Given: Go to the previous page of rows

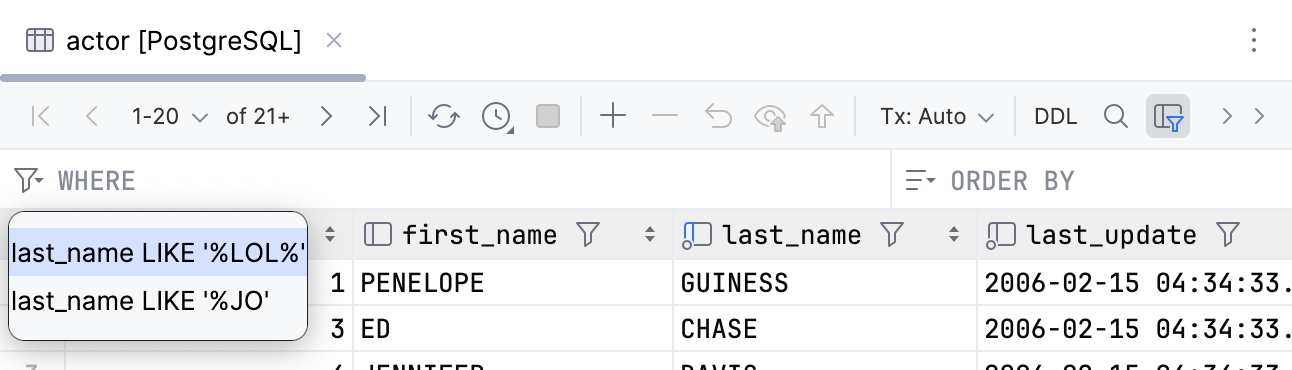Looking at the screenshot, I should tap(92, 116).
